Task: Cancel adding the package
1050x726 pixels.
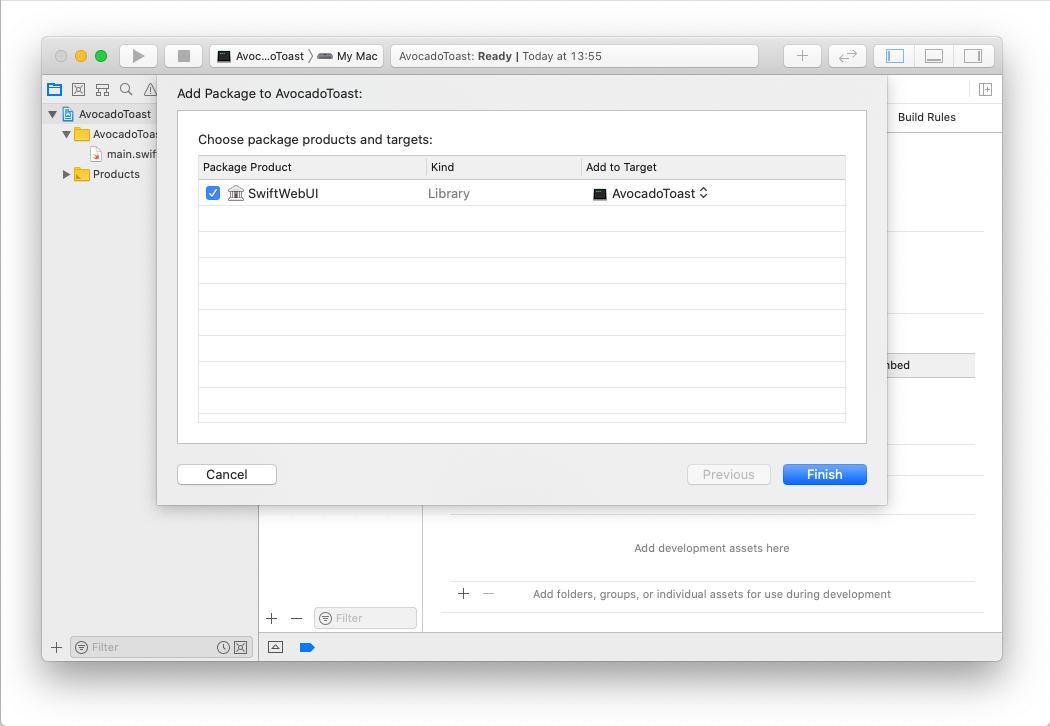Action: (227, 474)
